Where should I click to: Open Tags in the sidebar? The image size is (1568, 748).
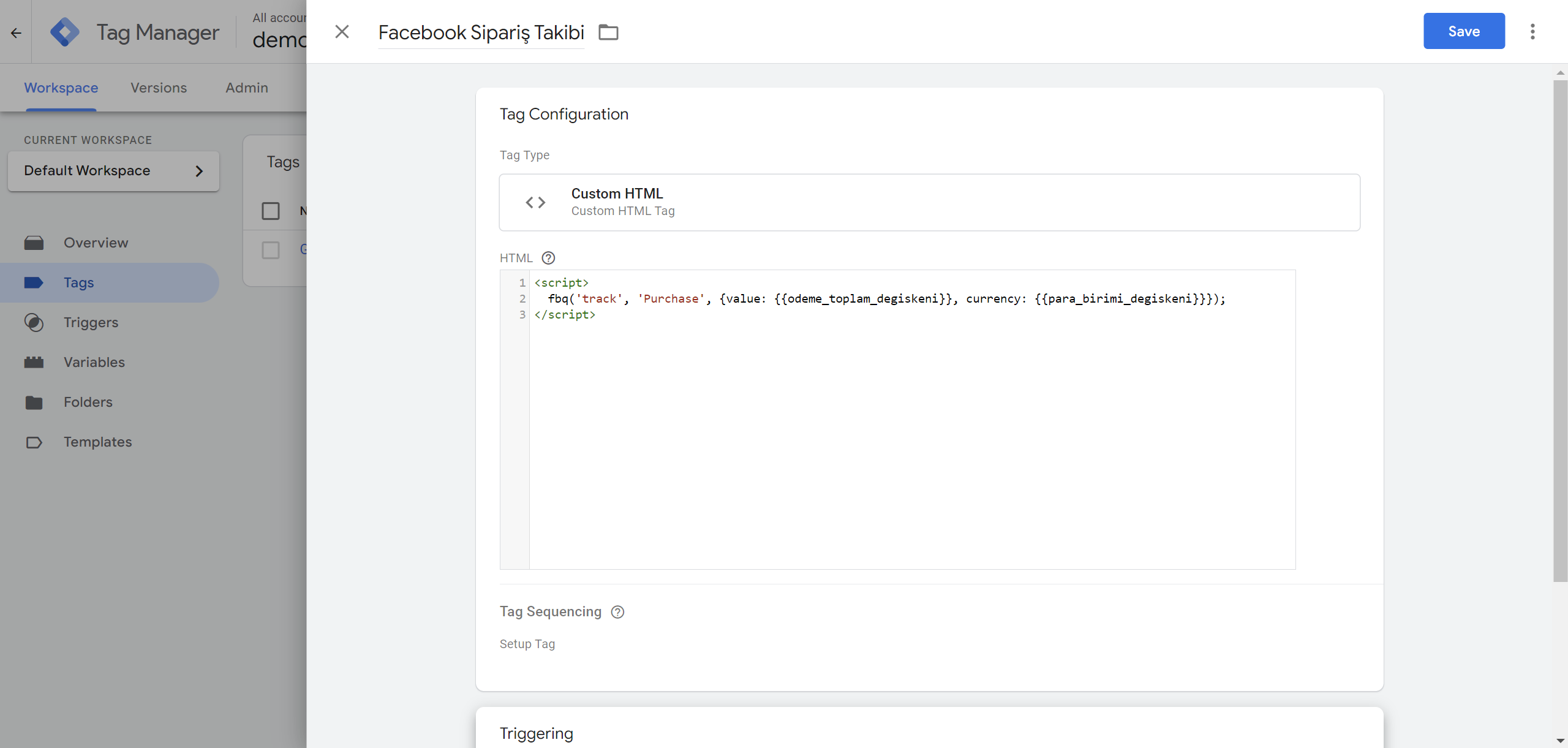tap(109, 282)
